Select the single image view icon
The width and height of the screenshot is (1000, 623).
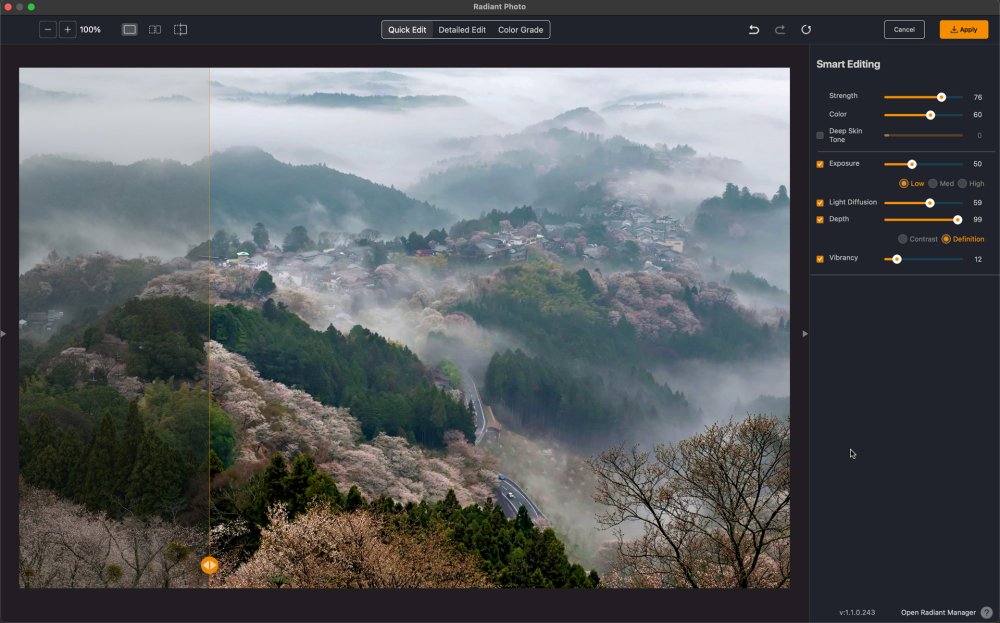pyautogui.click(x=129, y=29)
